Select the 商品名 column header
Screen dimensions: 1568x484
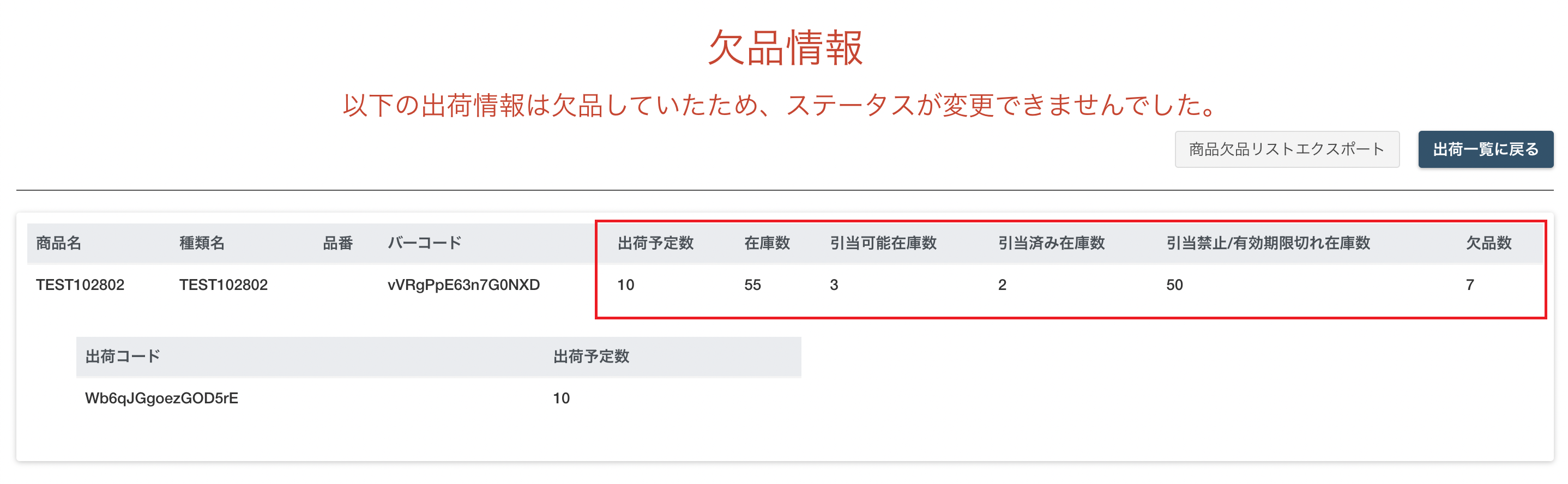58,243
